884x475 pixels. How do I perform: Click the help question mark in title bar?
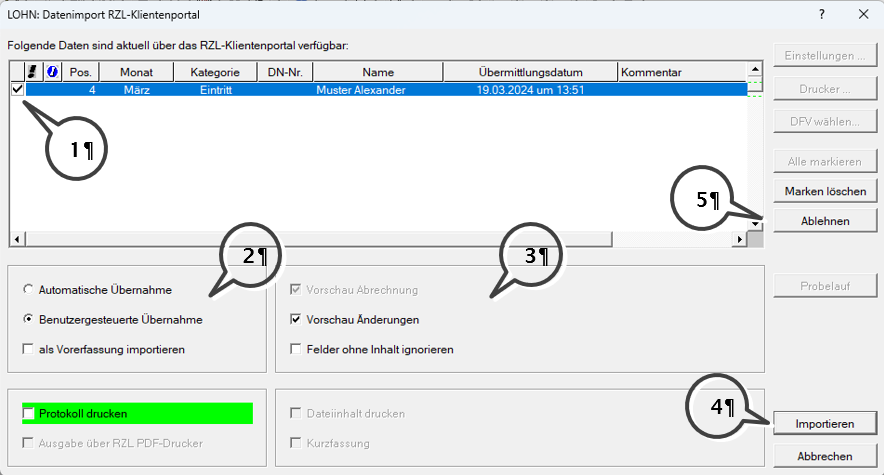[x=821, y=14]
